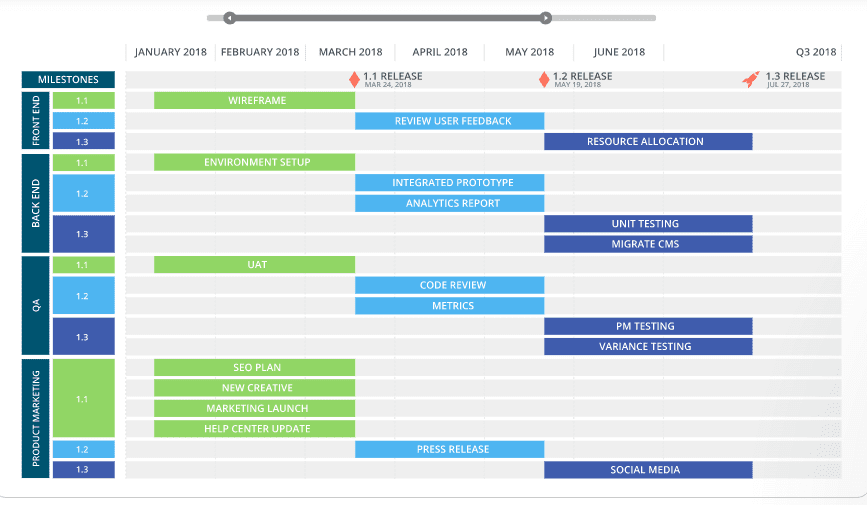Open the Integrated Prototype task
Image resolution: width=867 pixels, height=505 pixels.
click(x=450, y=183)
